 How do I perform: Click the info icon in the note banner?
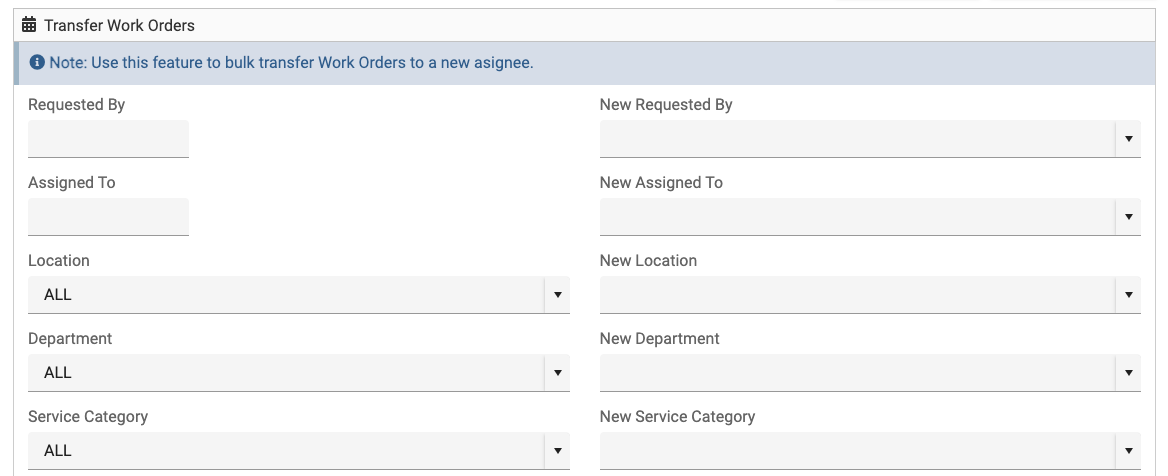pyautogui.click(x=37, y=63)
